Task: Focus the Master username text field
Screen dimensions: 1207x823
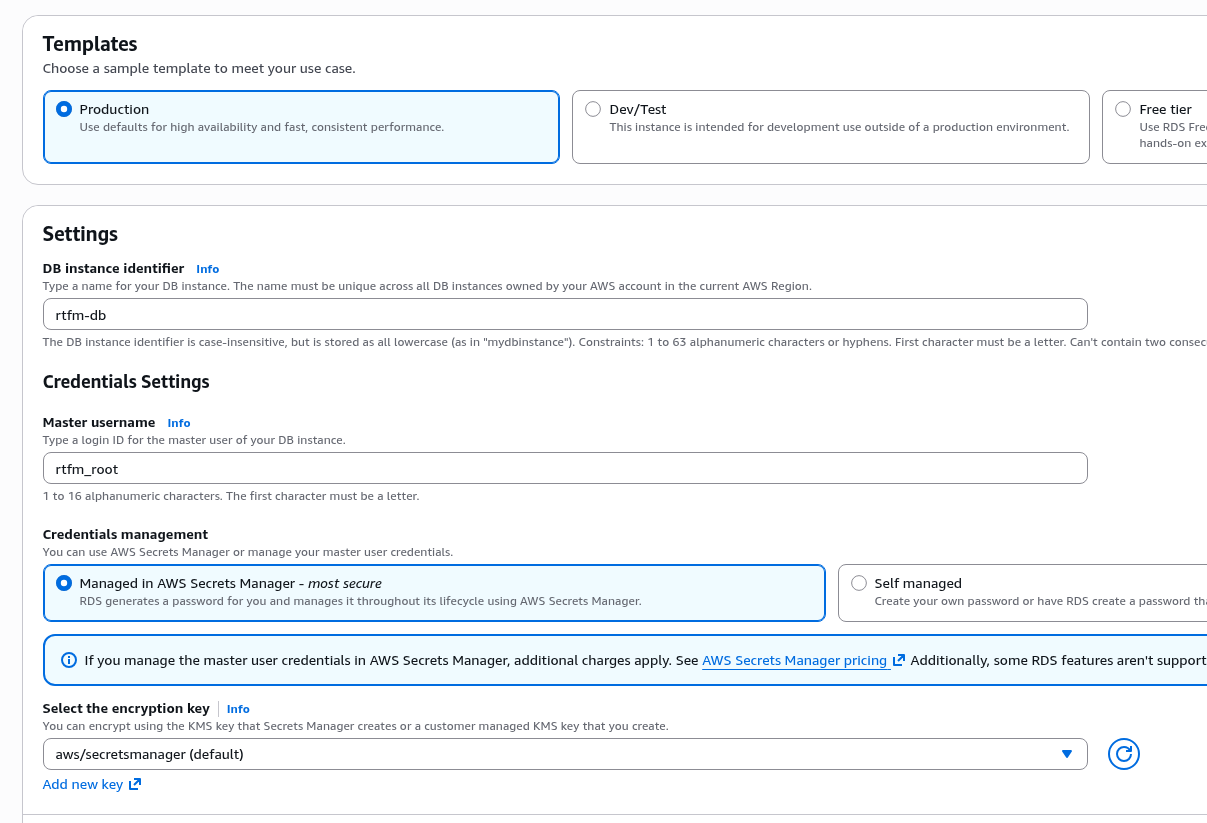Action: [564, 468]
